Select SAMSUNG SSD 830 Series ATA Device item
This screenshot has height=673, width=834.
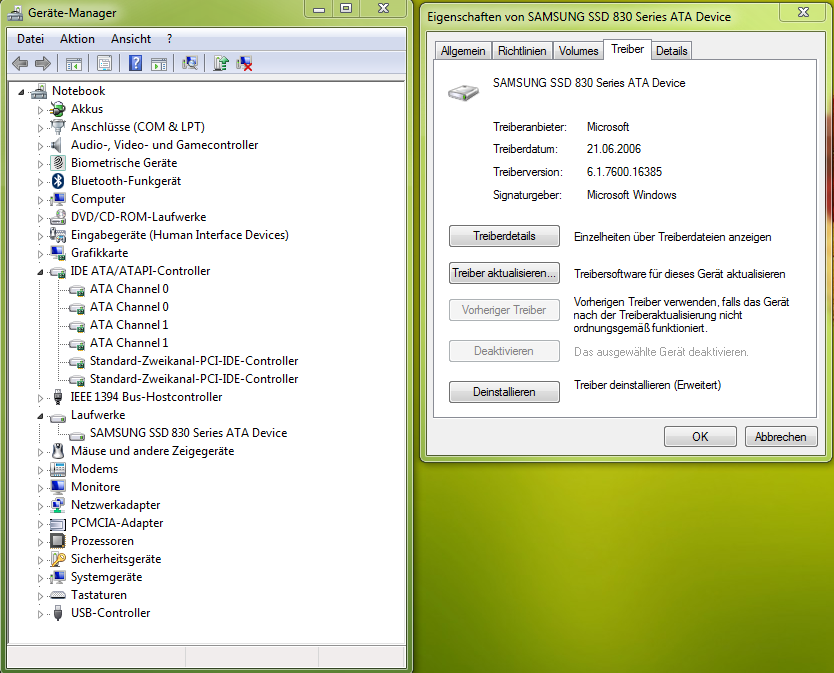[x=188, y=433]
